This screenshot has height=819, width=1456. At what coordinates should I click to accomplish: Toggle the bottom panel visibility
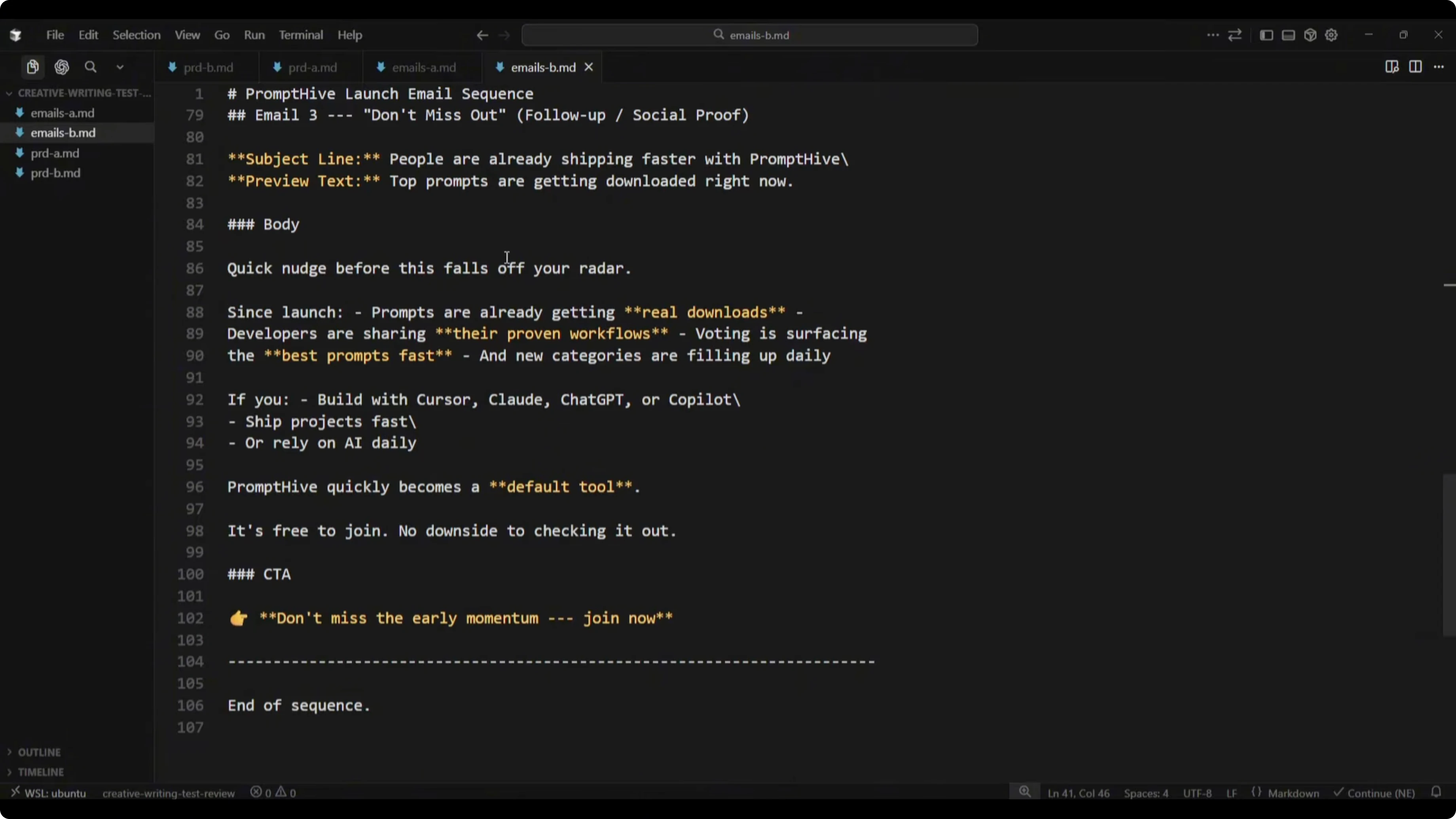[1288, 35]
